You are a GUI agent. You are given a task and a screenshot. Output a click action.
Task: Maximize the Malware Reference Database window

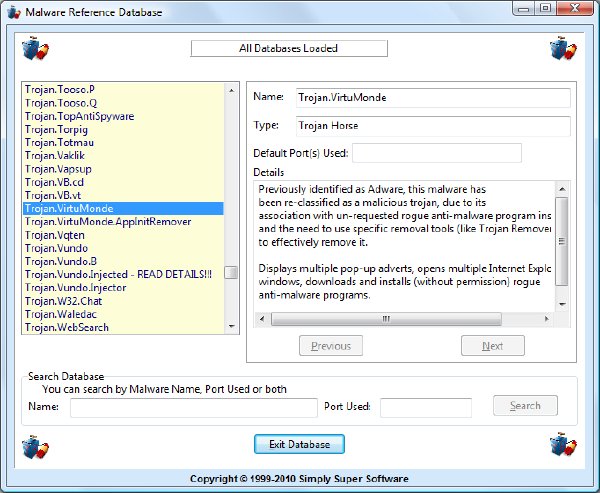pyautogui.click(x=545, y=8)
